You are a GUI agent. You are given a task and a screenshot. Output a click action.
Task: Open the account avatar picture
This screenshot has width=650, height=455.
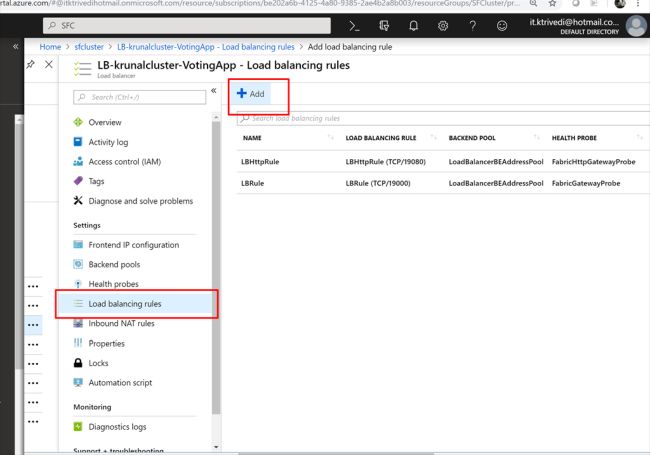click(635, 26)
